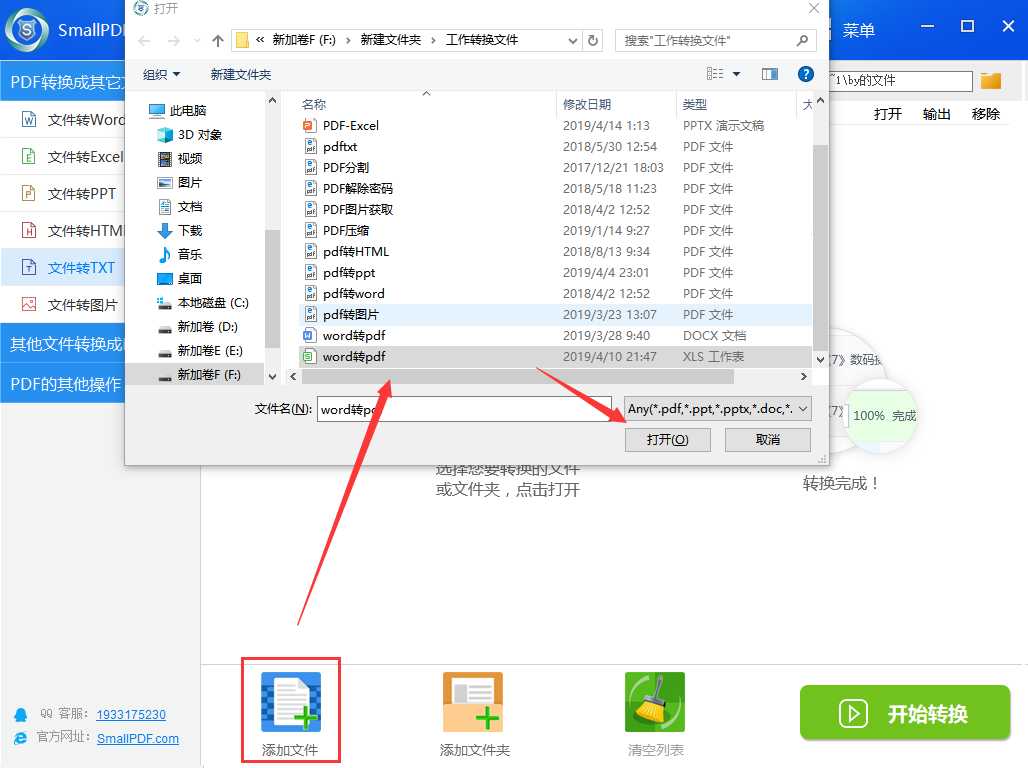Select the PDF分割 file
1028x768 pixels.
pyautogui.click(x=555, y=167)
